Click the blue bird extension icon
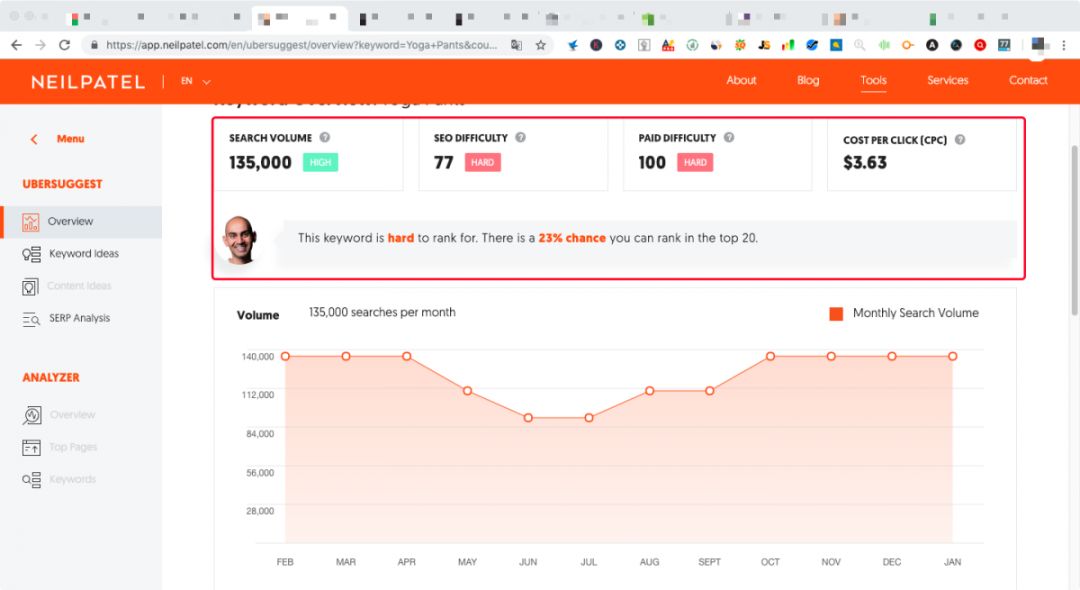 (572, 45)
